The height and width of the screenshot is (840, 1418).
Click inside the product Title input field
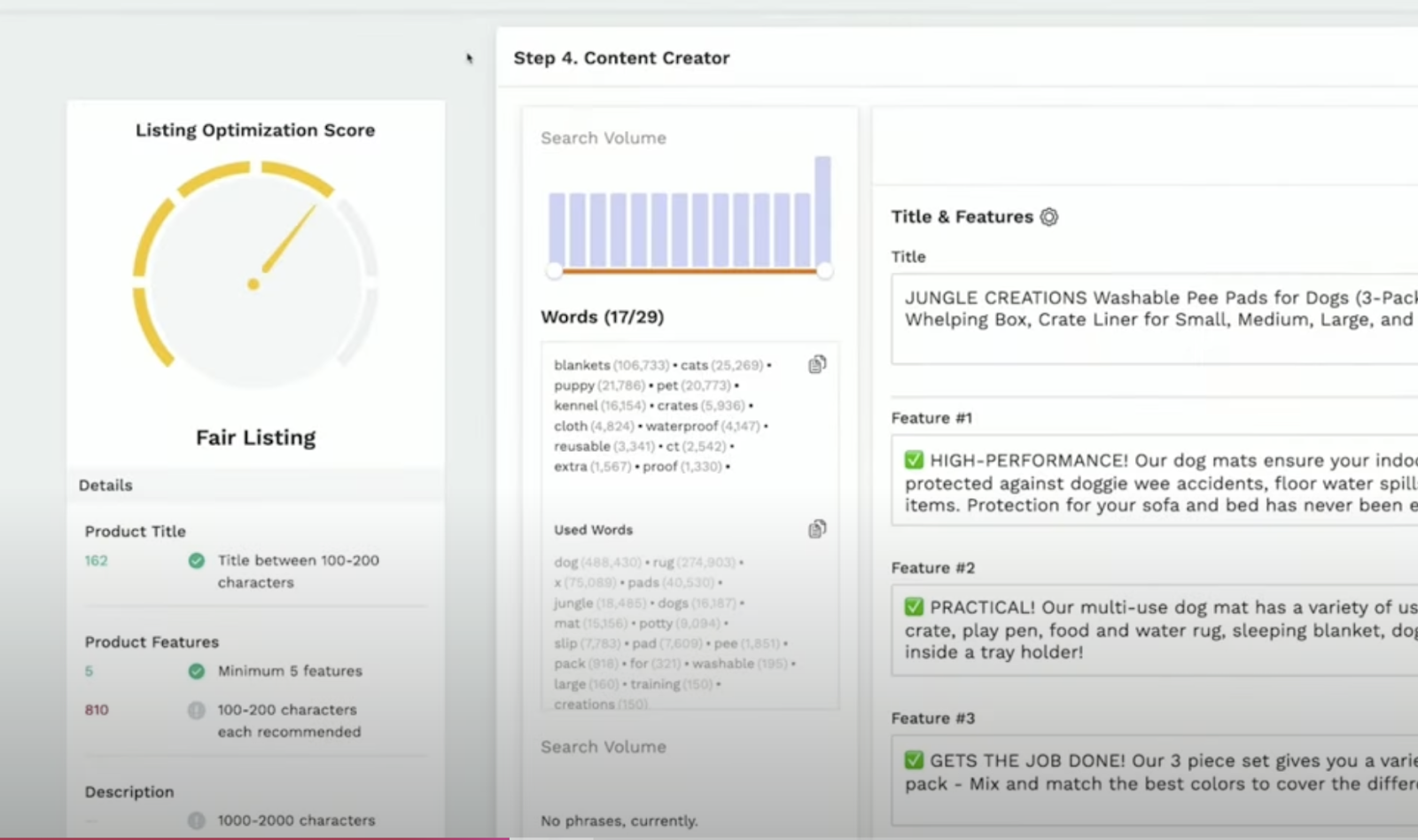1152,319
